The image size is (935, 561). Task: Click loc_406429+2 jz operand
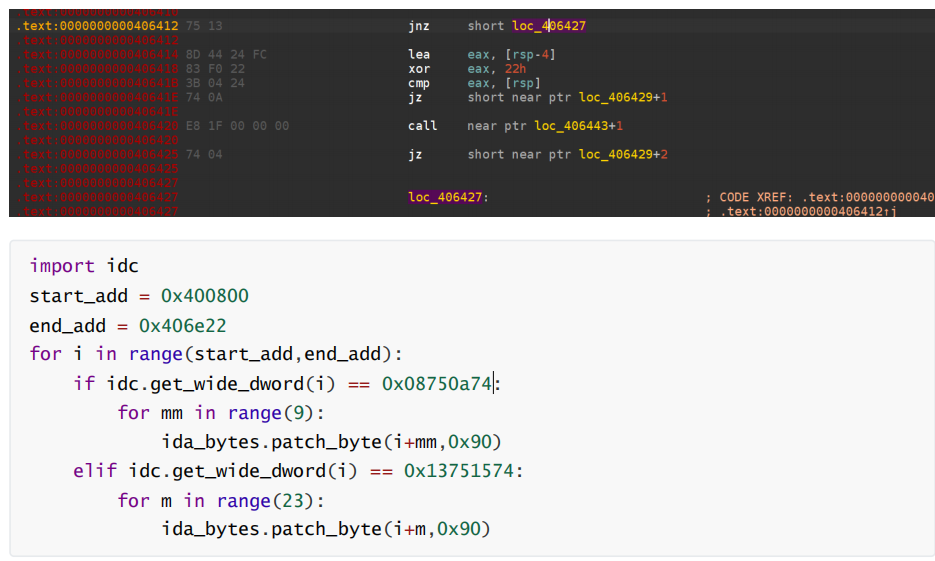click(623, 154)
